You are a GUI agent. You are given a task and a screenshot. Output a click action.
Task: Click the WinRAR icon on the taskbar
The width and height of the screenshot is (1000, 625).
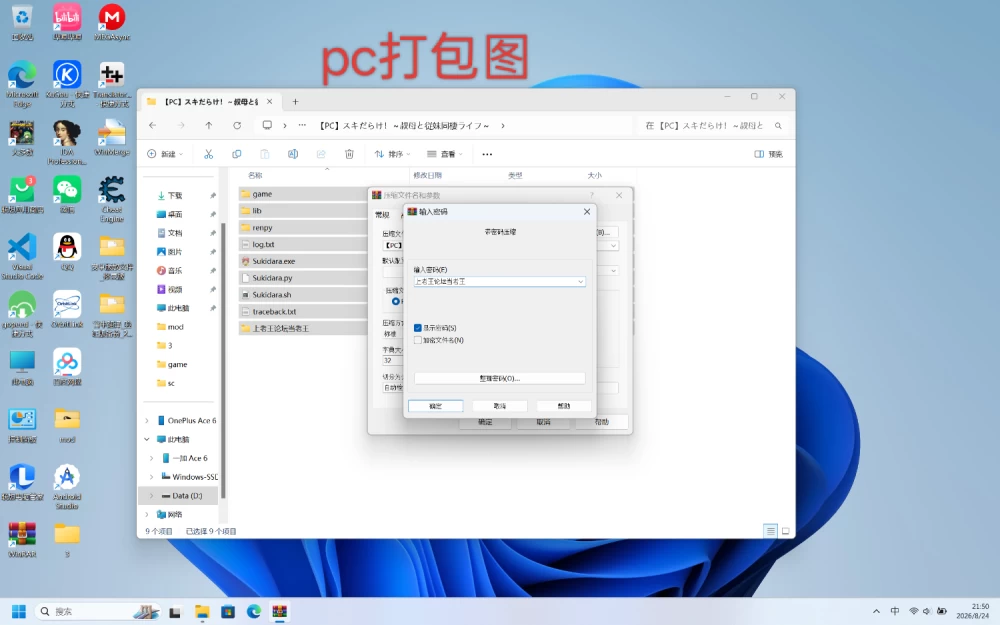tap(279, 612)
